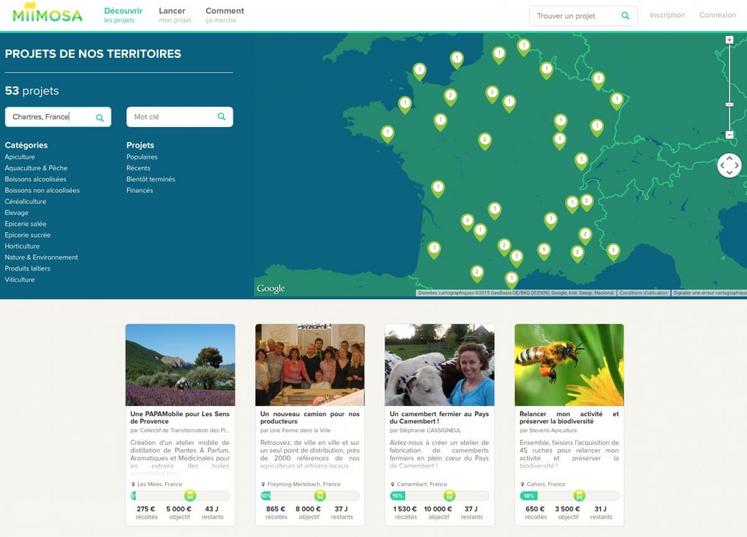747x537 pixels.
Task: Click the green cart badge on PAPAMobile project
Action: tap(190, 495)
